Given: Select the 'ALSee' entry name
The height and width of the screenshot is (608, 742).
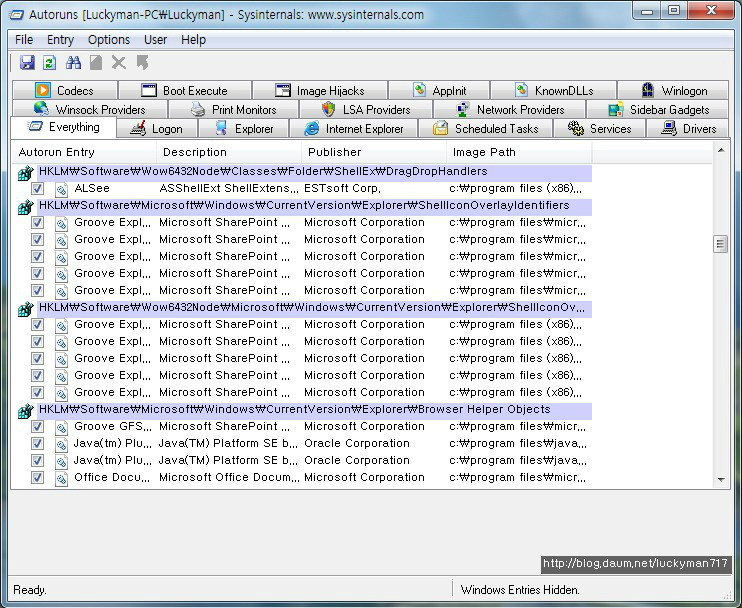Looking at the screenshot, I should [x=92, y=188].
